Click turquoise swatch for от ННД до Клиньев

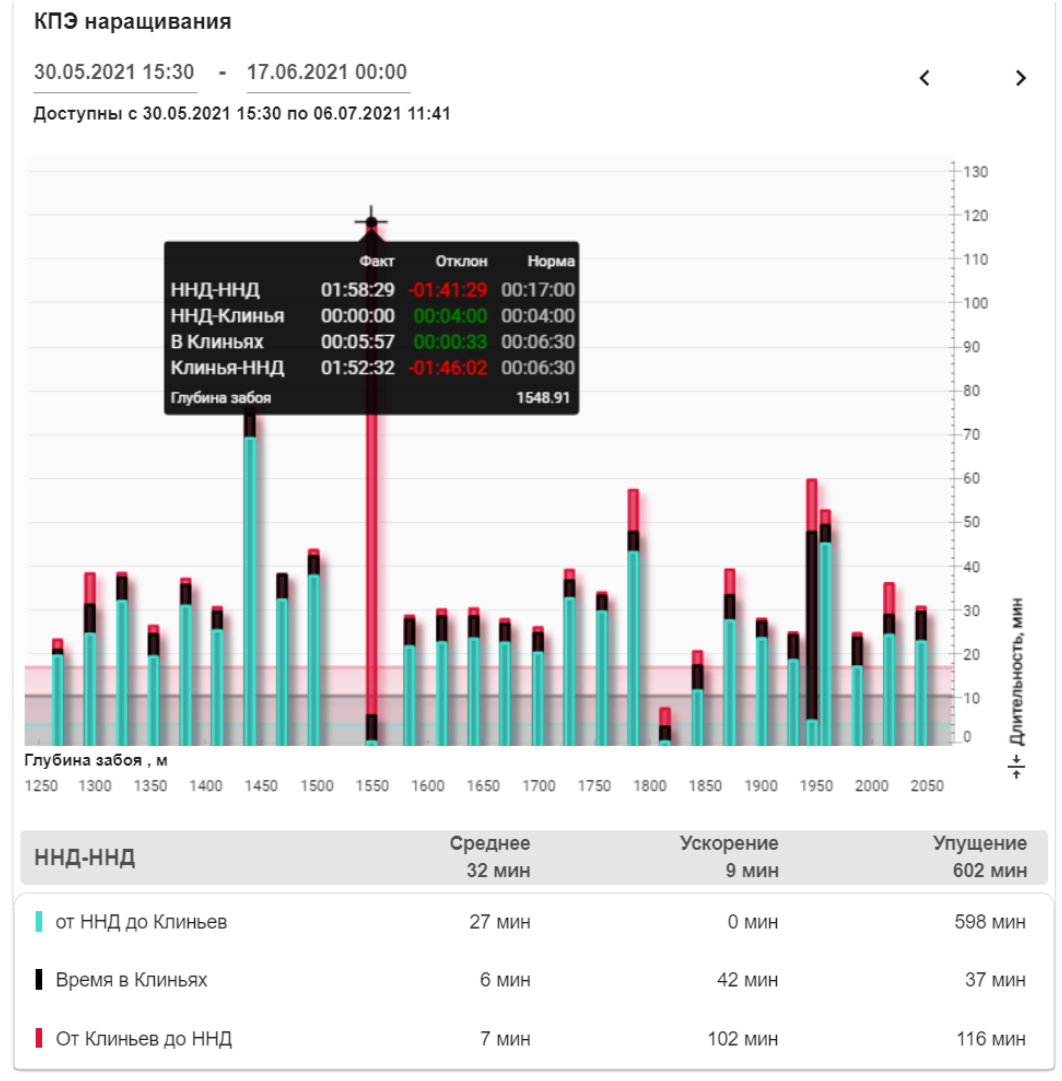(39, 922)
